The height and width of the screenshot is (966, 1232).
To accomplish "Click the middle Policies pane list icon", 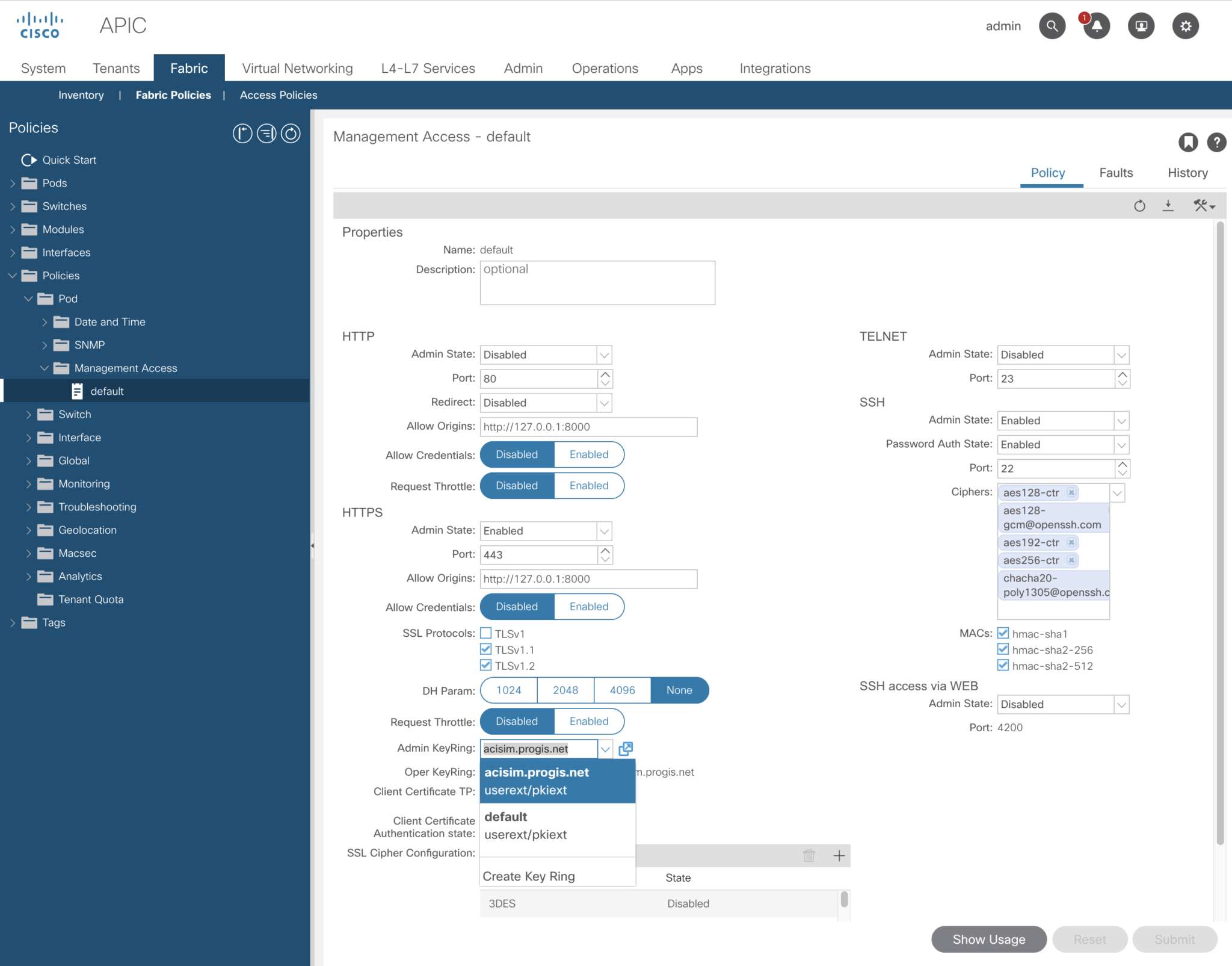I will [266, 134].
